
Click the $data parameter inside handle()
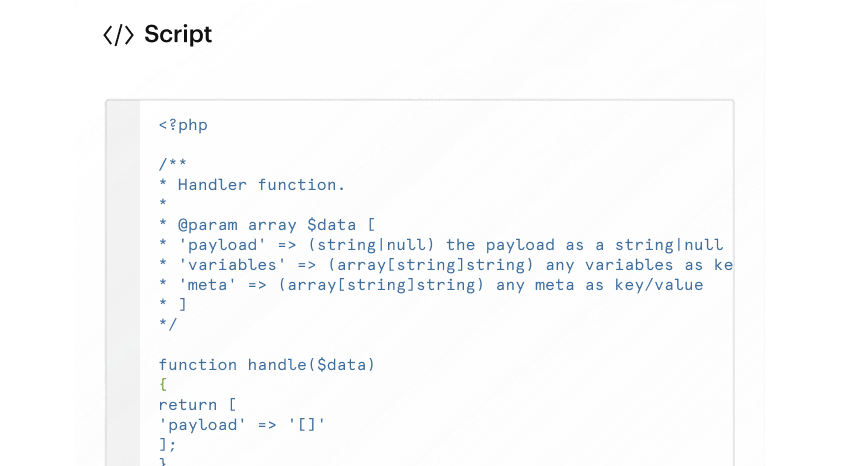click(x=341, y=365)
